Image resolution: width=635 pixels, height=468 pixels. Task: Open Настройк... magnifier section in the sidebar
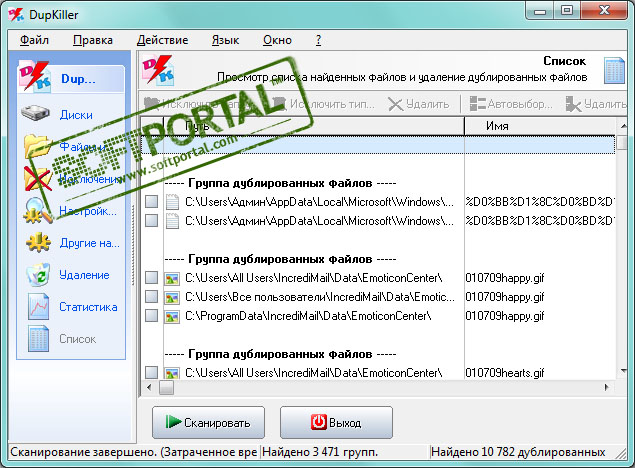[71, 211]
